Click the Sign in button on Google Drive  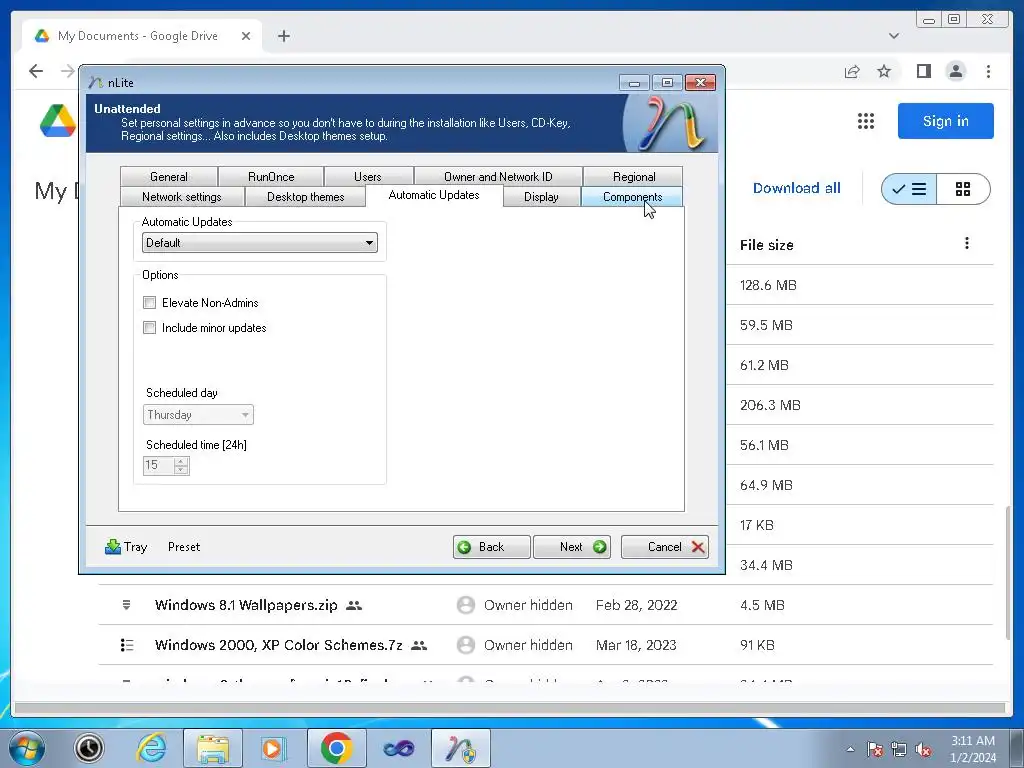(946, 121)
